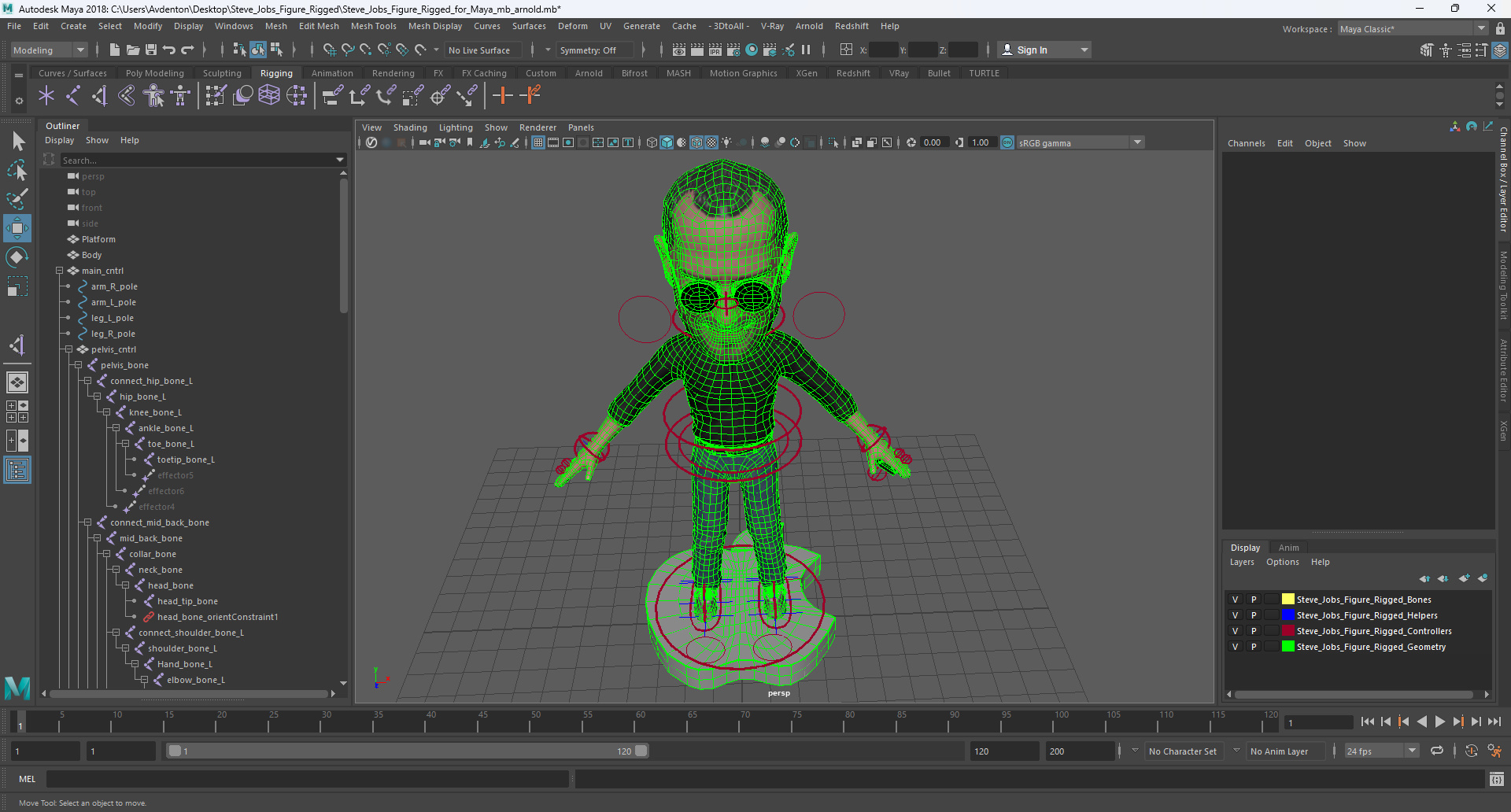Screen dimensions: 1511x812
Task: Toggle playback P of Steve_Jobs_Figure_Rigged_Bones layer
Action: pos(1254,600)
